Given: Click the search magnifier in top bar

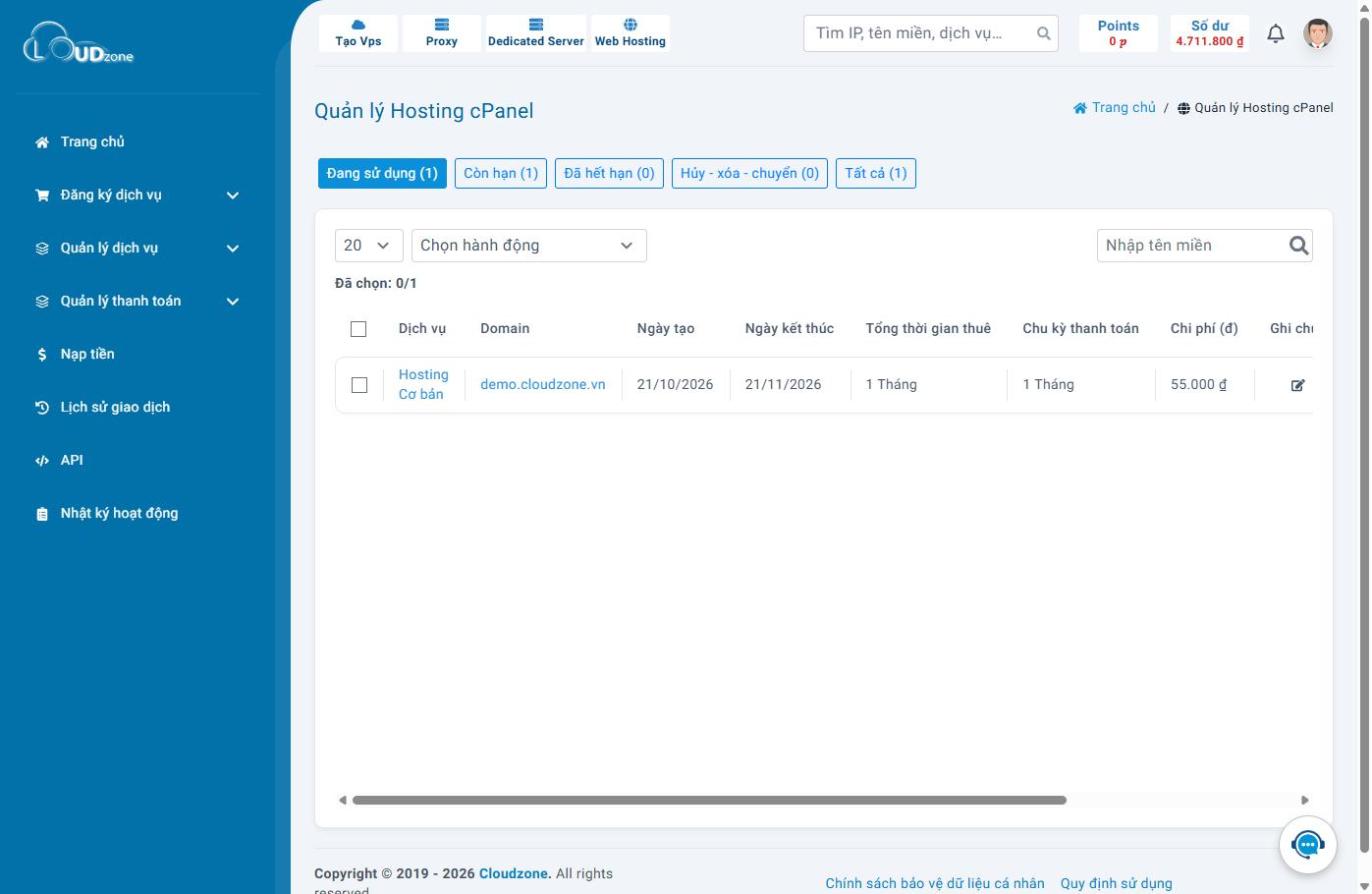Looking at the screenshot, I should pyautogui.click(x=1043, y=34).
